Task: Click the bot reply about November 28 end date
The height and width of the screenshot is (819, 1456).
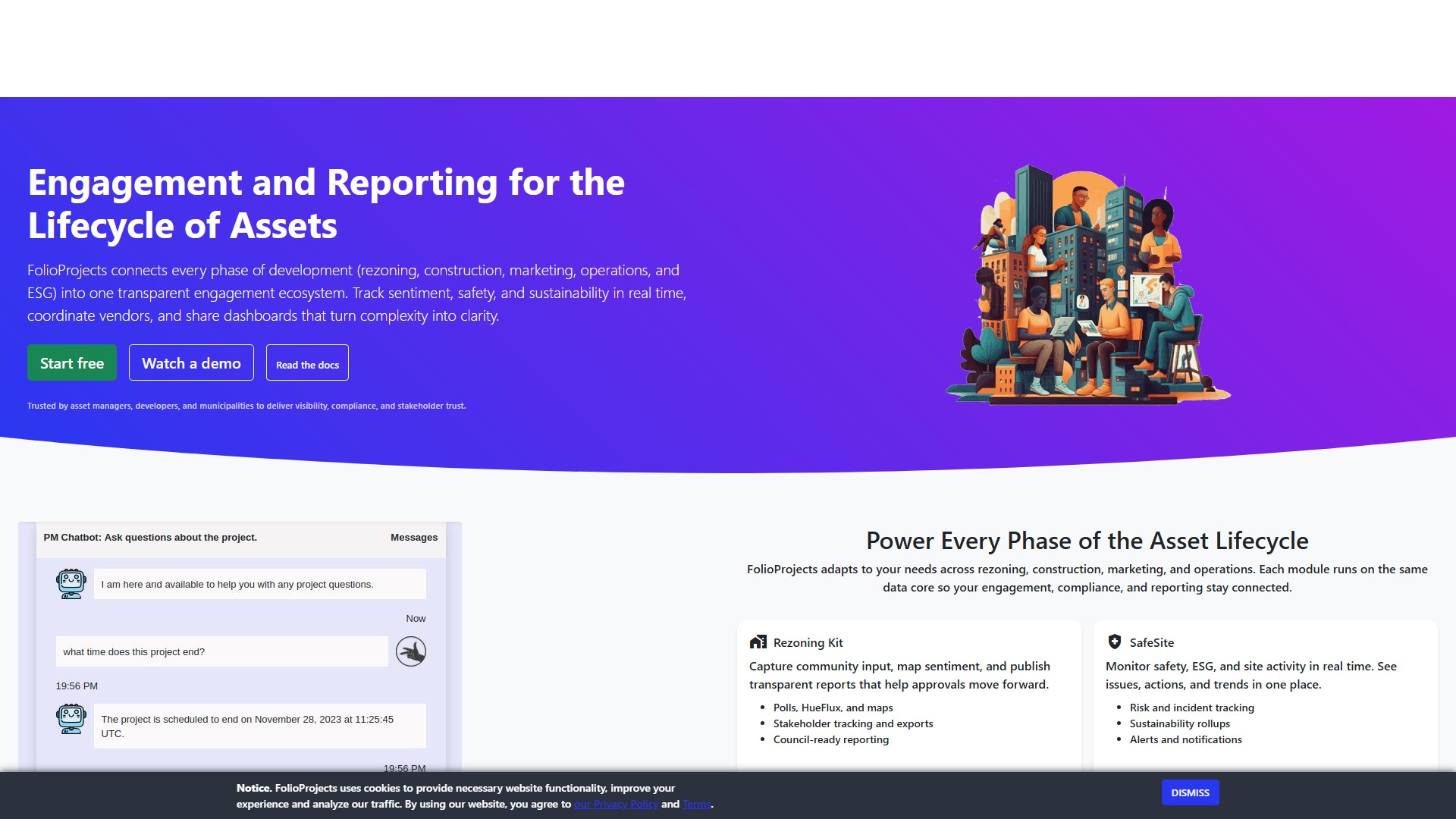Action: pos(259,726)
